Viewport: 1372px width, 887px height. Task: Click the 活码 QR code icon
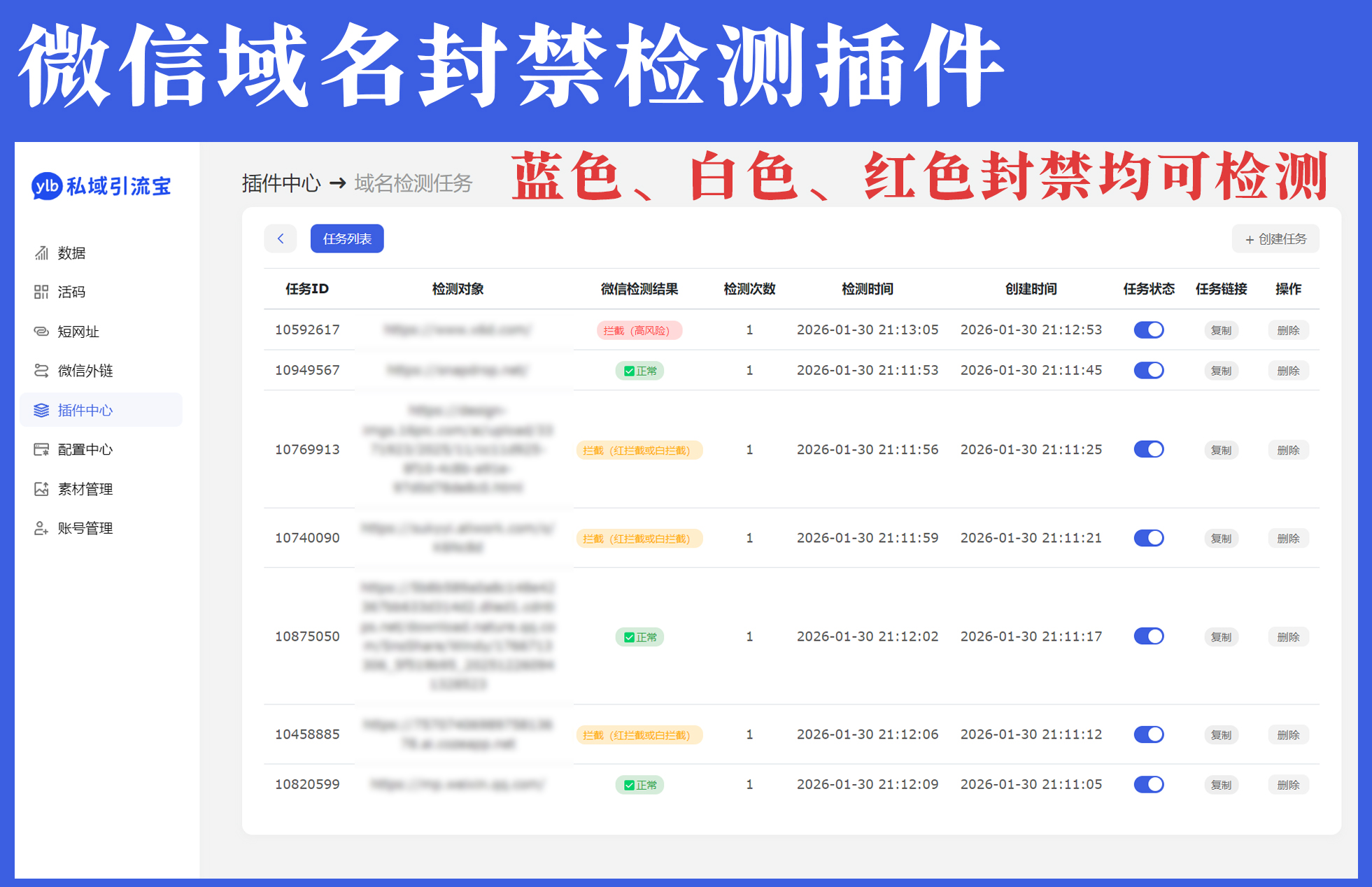point(41,292)
